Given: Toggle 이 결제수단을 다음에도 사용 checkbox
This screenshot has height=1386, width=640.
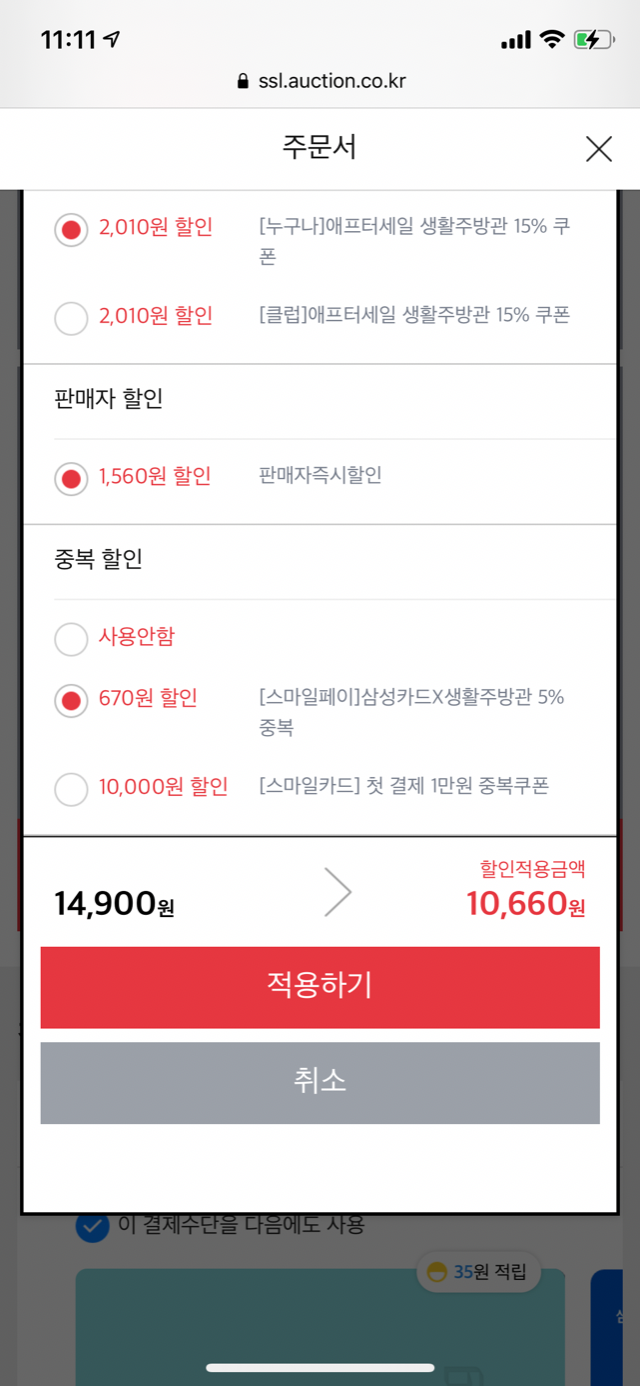Looking at the screenshot, I should coord(93,1226).
